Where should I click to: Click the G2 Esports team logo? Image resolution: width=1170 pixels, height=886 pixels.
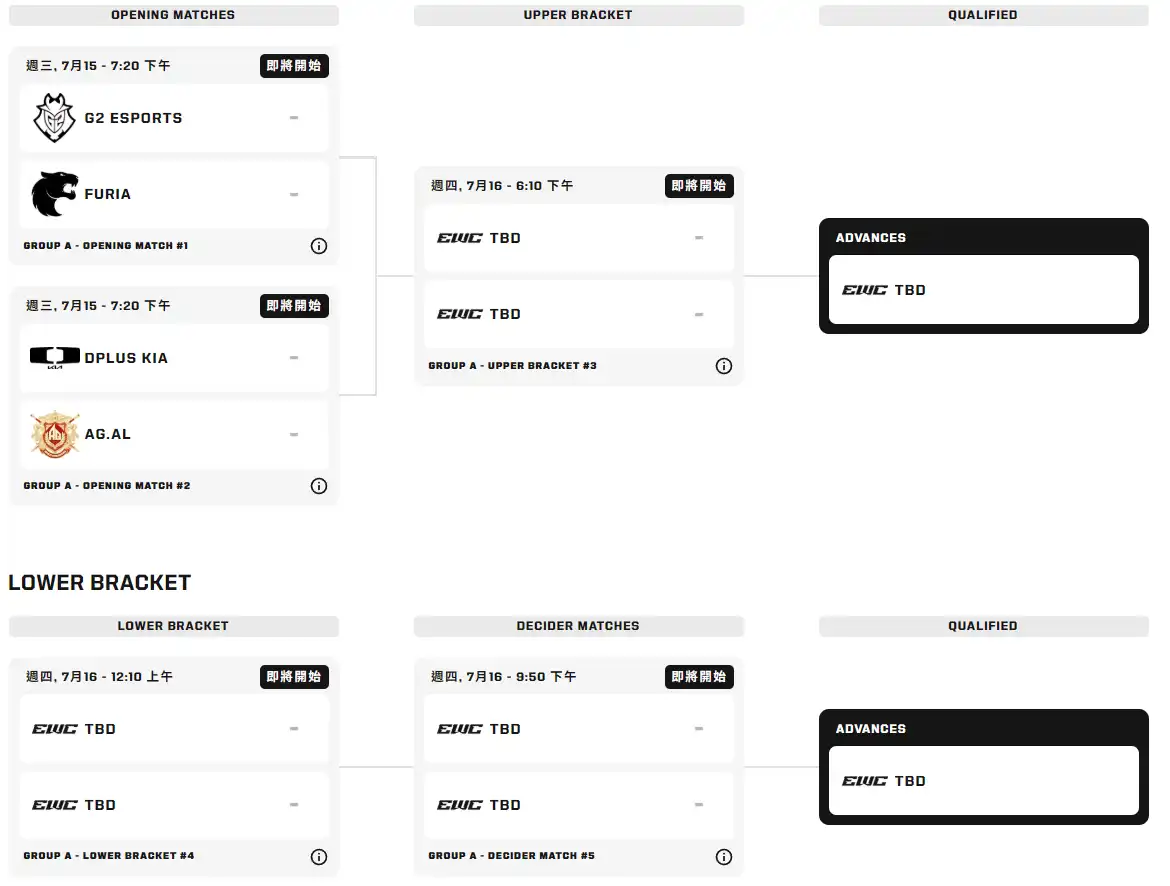[x=54, y=118]
